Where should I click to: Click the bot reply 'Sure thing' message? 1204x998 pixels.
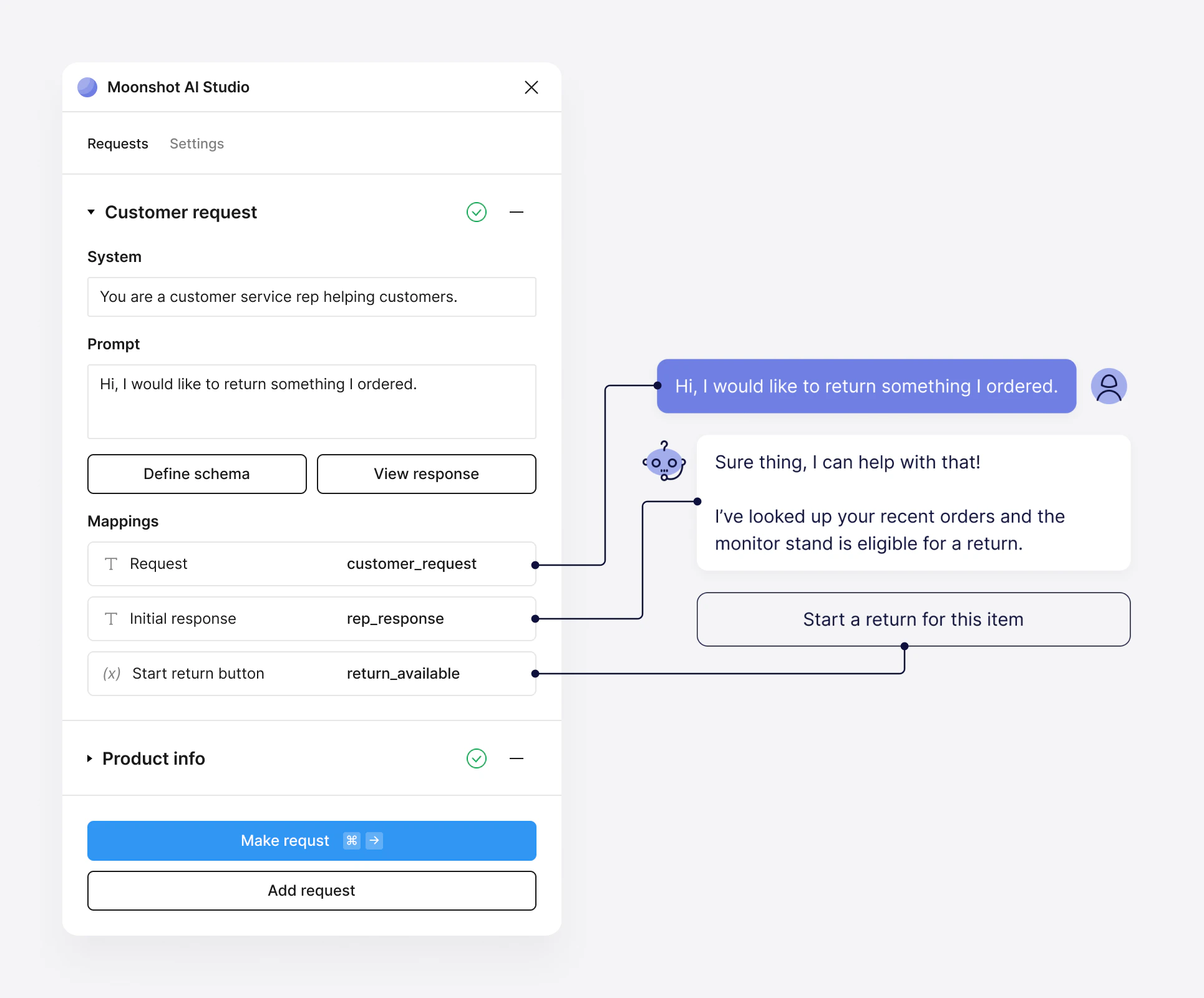[913, 503]
